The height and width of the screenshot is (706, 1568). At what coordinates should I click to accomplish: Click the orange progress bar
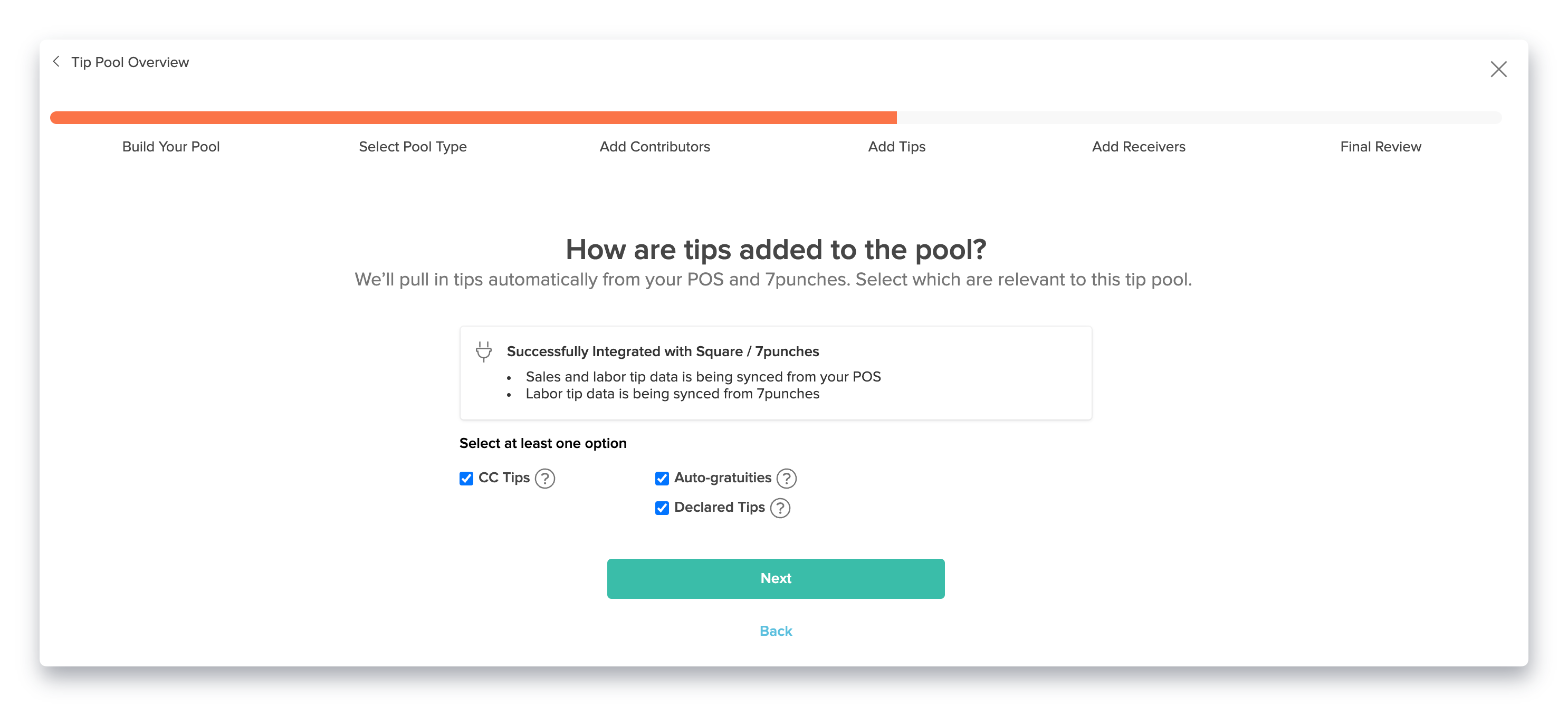[473, 118]
